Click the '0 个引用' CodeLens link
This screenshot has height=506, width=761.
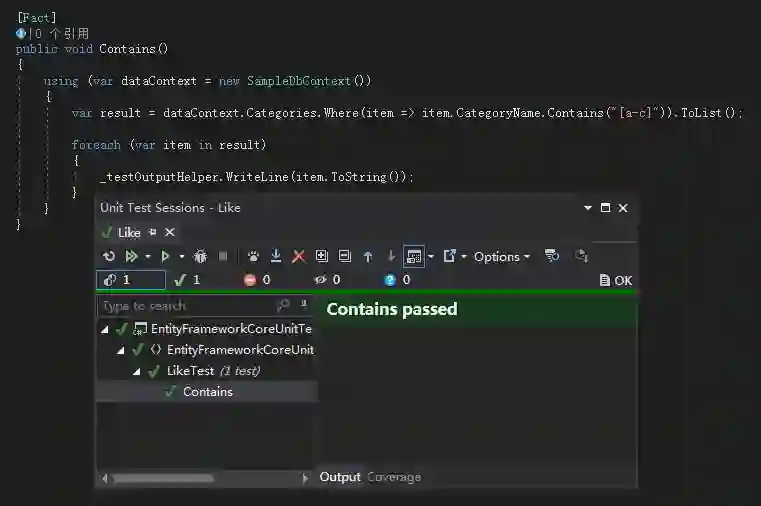pos(63,33)
